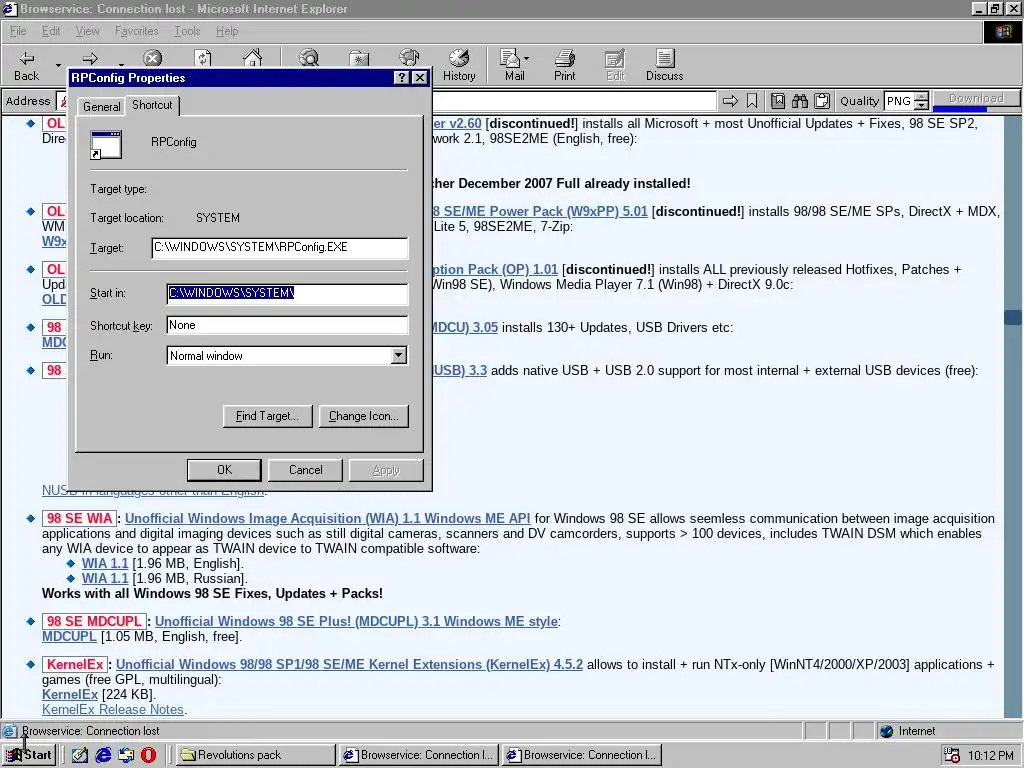Open the Unofficial Windows Image Acquisition link
Screen dimensions: 1024x768
tap(327, 519)
